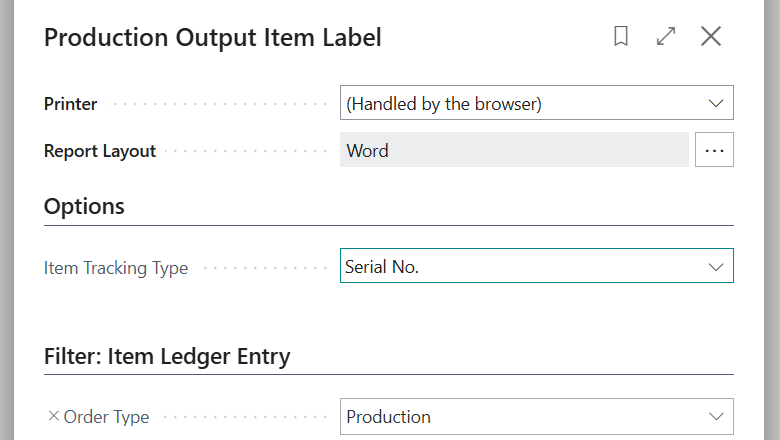Click the Report Layout field label
This screenshot has height=440, width=780.
[100, 151]
